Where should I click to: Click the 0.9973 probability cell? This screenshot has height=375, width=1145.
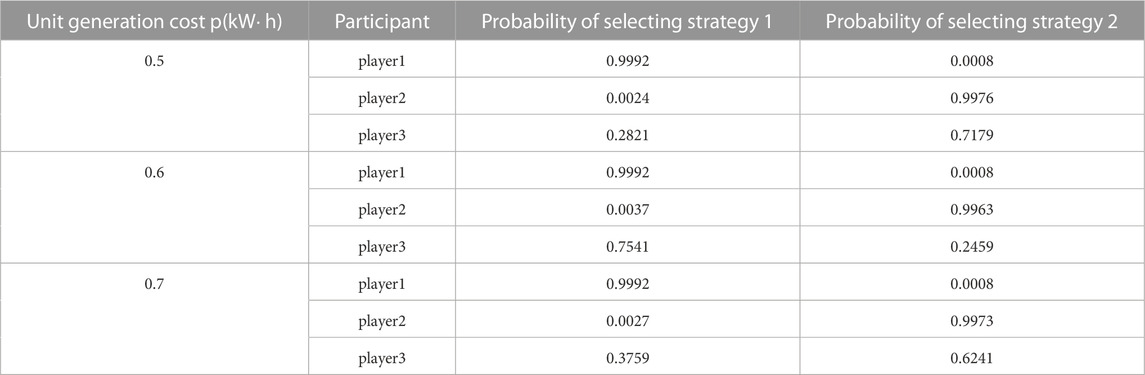coord(972,320)
